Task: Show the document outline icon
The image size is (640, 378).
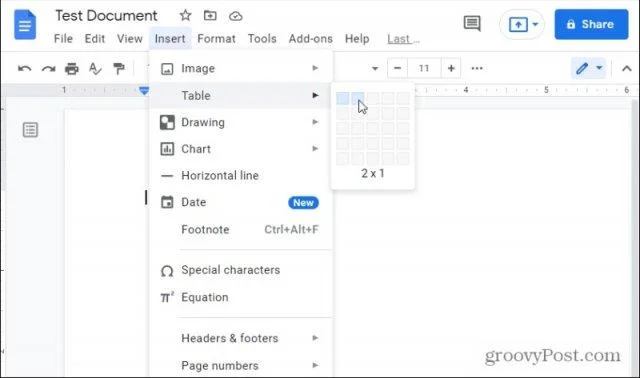Action: pyautogui.click(x=30, y=130)
